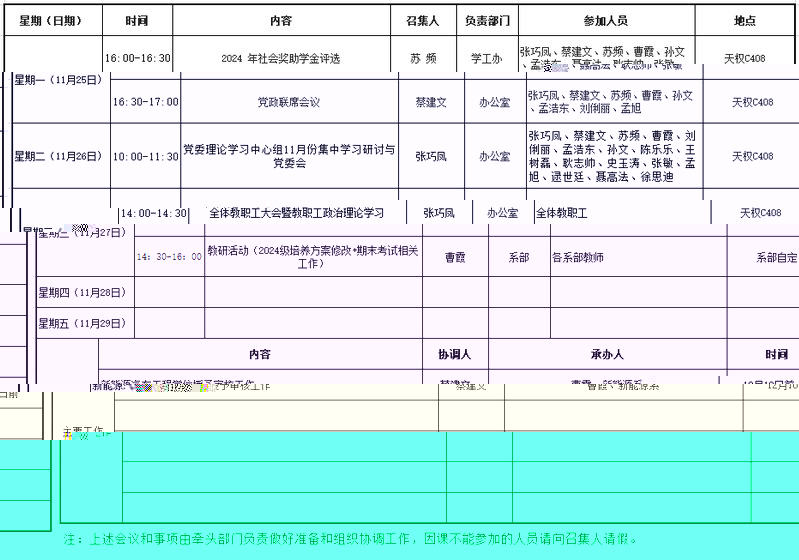This screenshot has height=560, width=799.
Task: Select the 星期五（11月29日） cell
Action: 85,323
